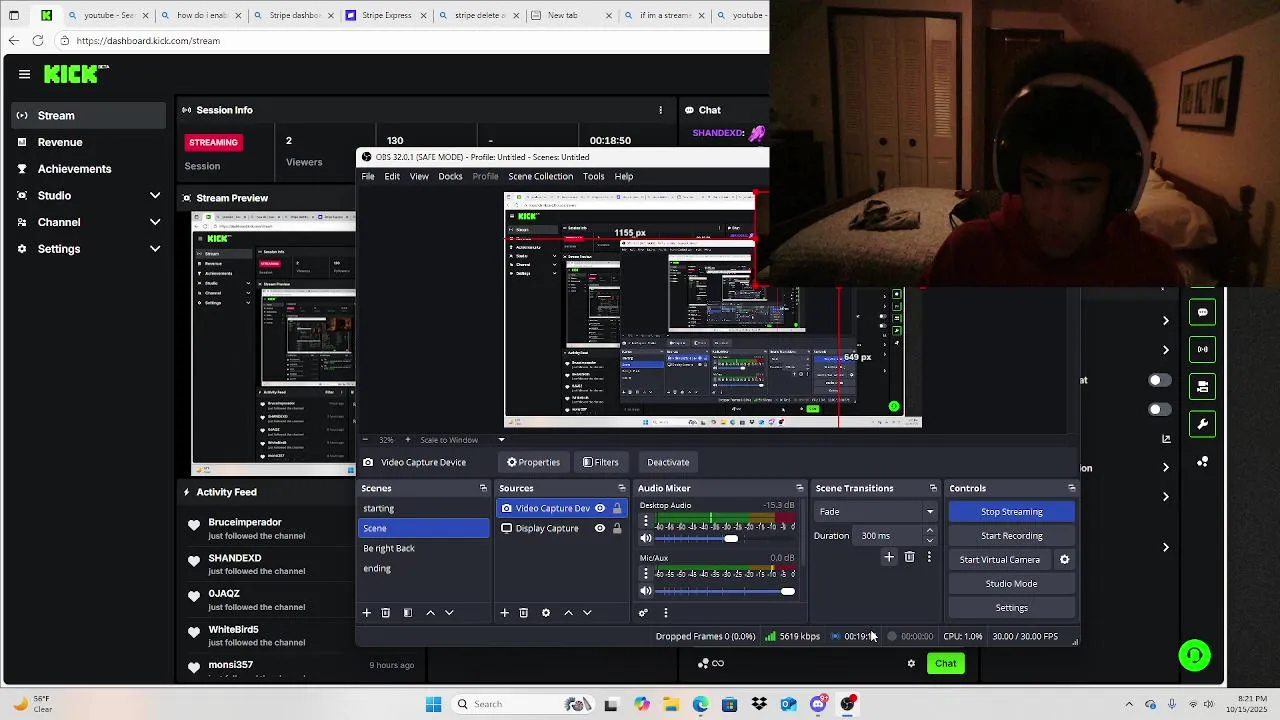Open Kick chat settings gear beside Chat button
This screenshot has width=1280, height=720.
911,663
